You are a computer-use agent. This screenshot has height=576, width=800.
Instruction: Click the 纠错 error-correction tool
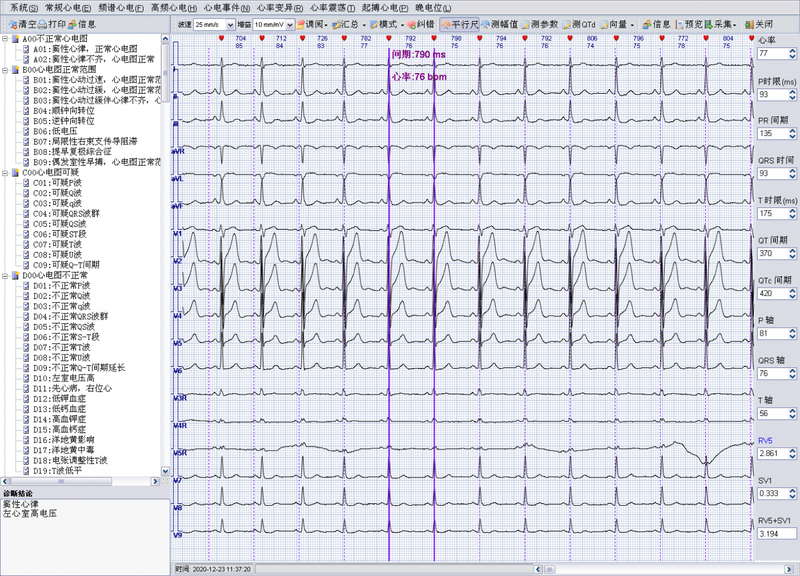(420, 24)
